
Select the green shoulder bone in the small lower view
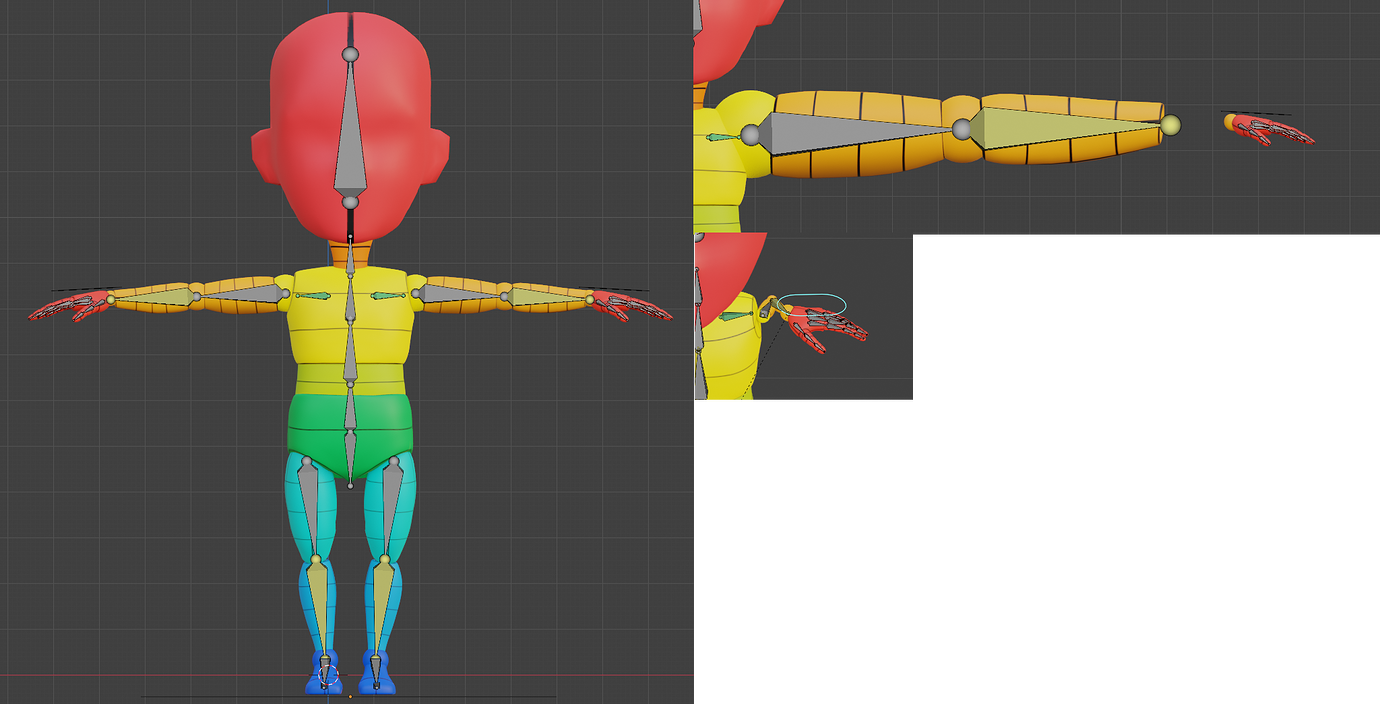click(x=735, y=316)
